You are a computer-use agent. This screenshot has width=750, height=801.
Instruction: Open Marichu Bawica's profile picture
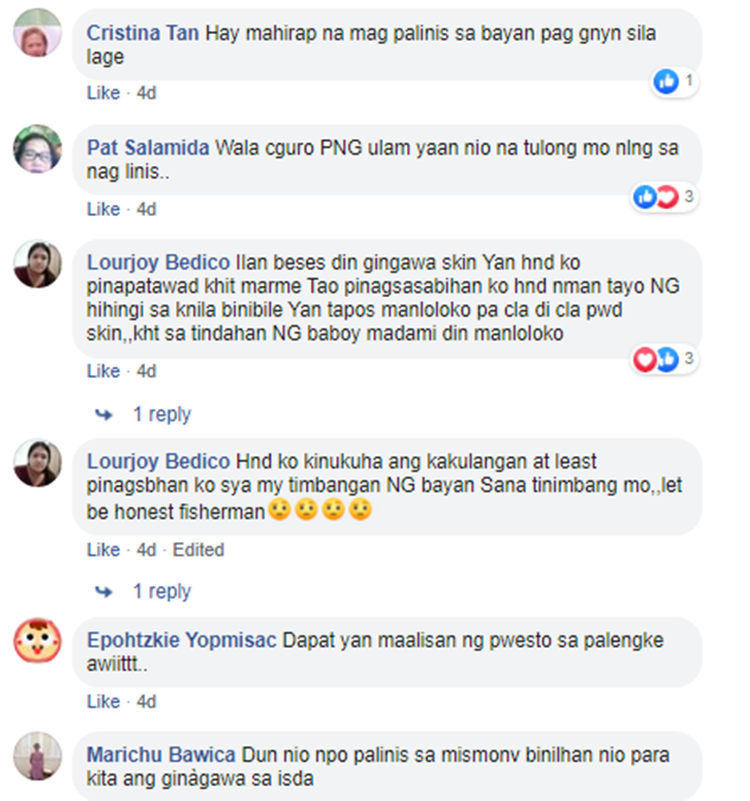37,756
